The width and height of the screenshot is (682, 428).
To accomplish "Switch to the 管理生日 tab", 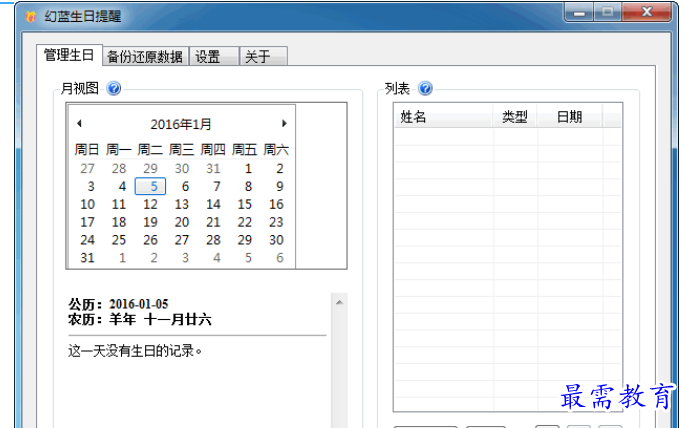I will coord(69,55).
